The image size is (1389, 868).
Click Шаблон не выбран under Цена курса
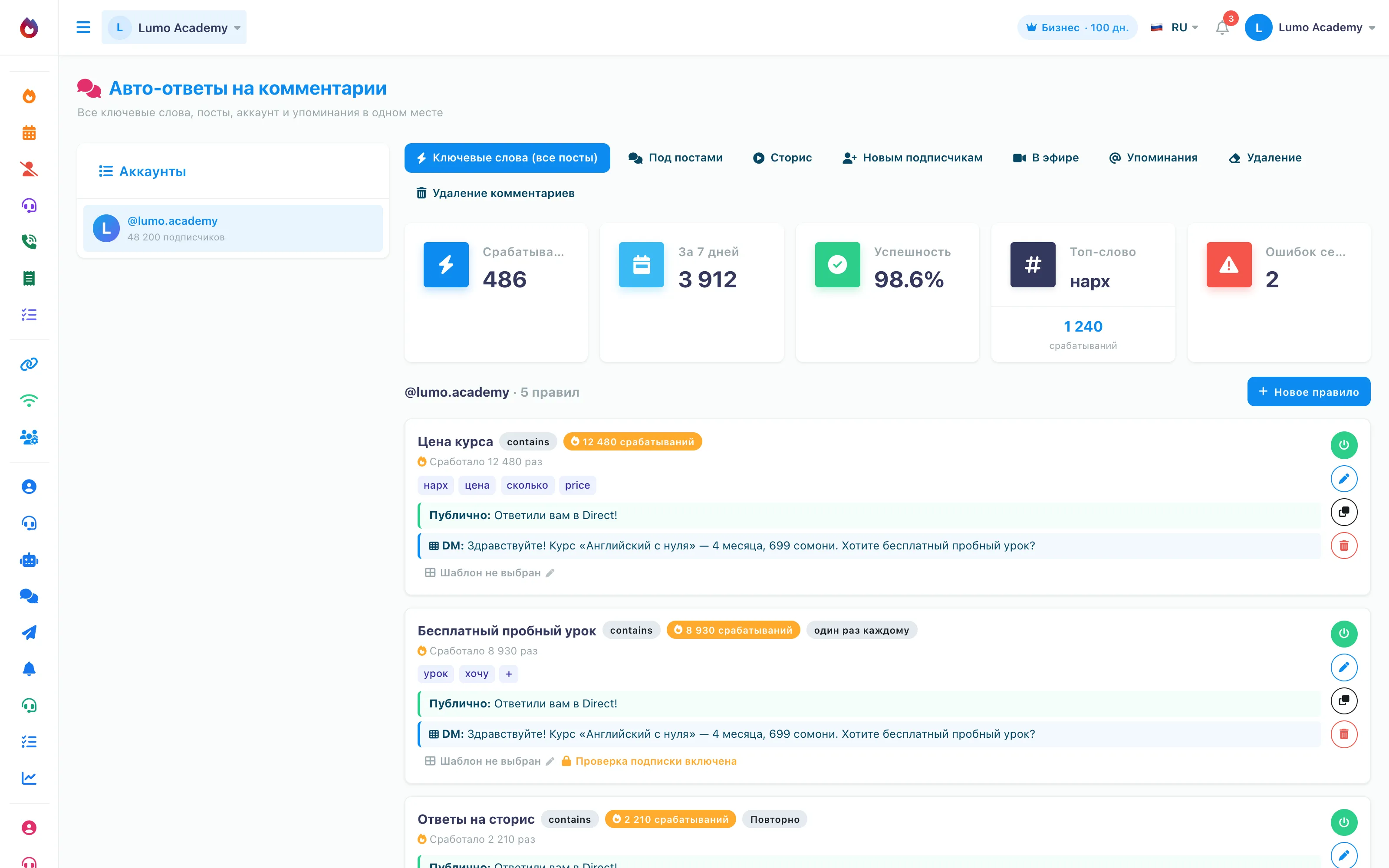point(490,573)
